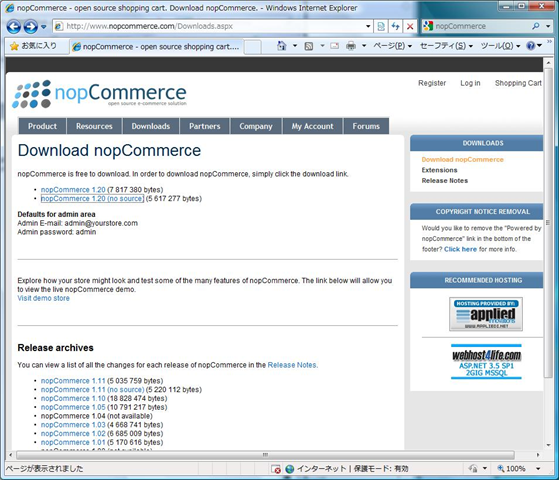Select the nopCommerce browser tab
This screenshot has width=559, height=480.
[x=156, y=47]
